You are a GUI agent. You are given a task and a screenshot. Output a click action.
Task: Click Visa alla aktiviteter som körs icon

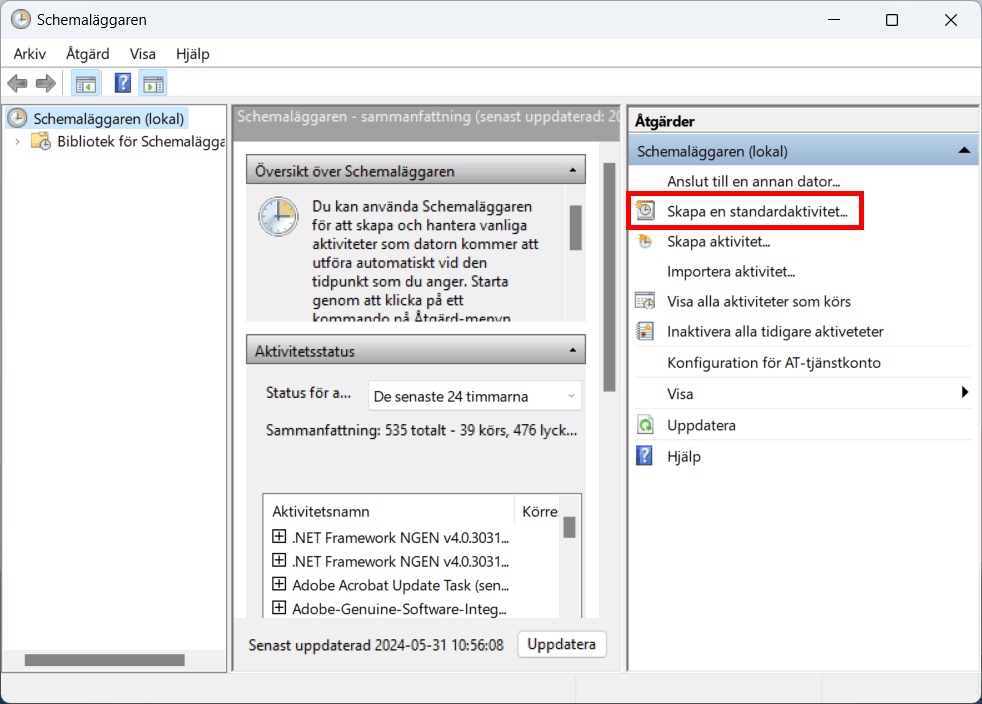[646, 301]
